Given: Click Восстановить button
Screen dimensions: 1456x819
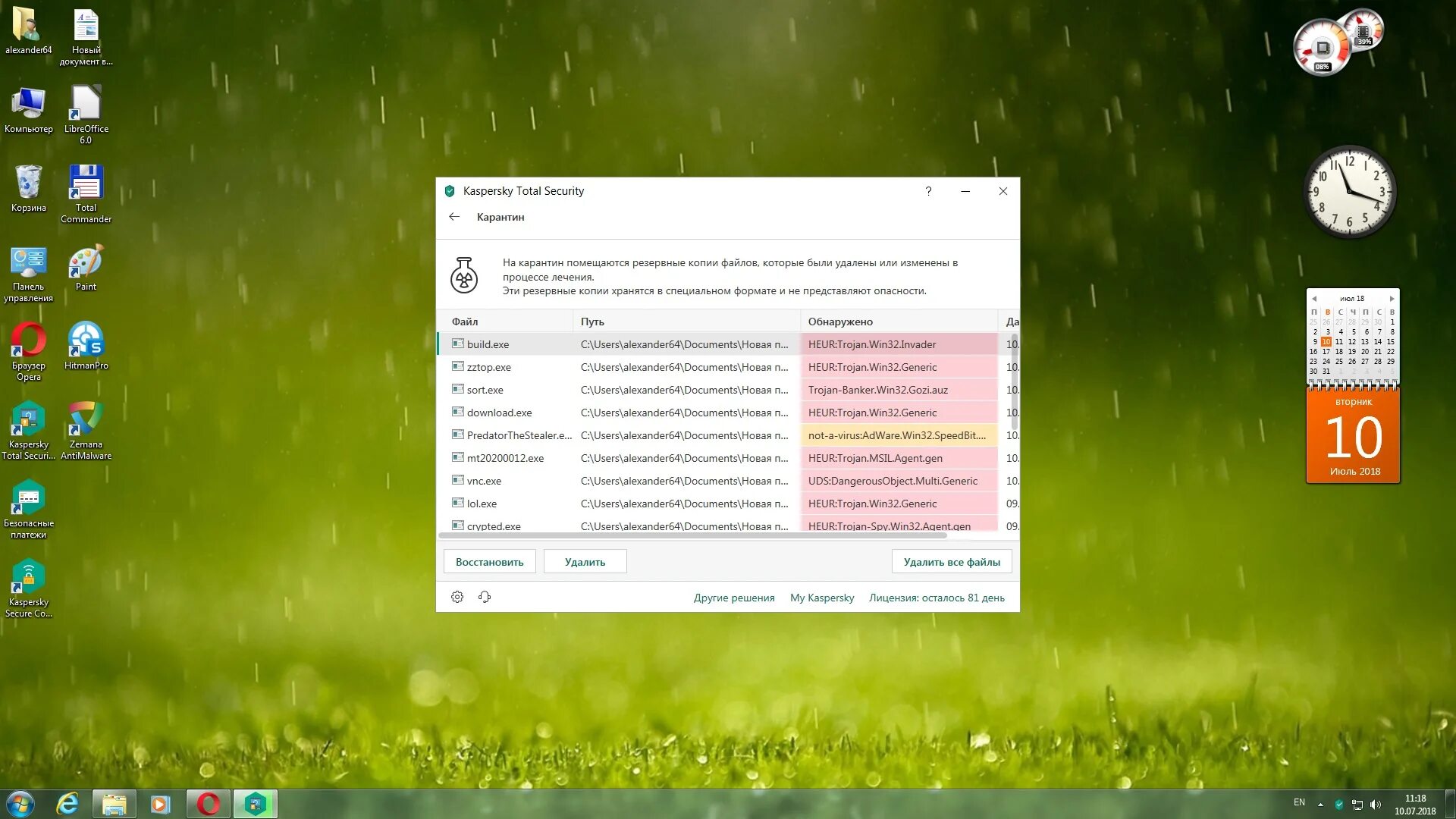Looking at the screenshot, I should pyautogui.click(x=490, y=562).
